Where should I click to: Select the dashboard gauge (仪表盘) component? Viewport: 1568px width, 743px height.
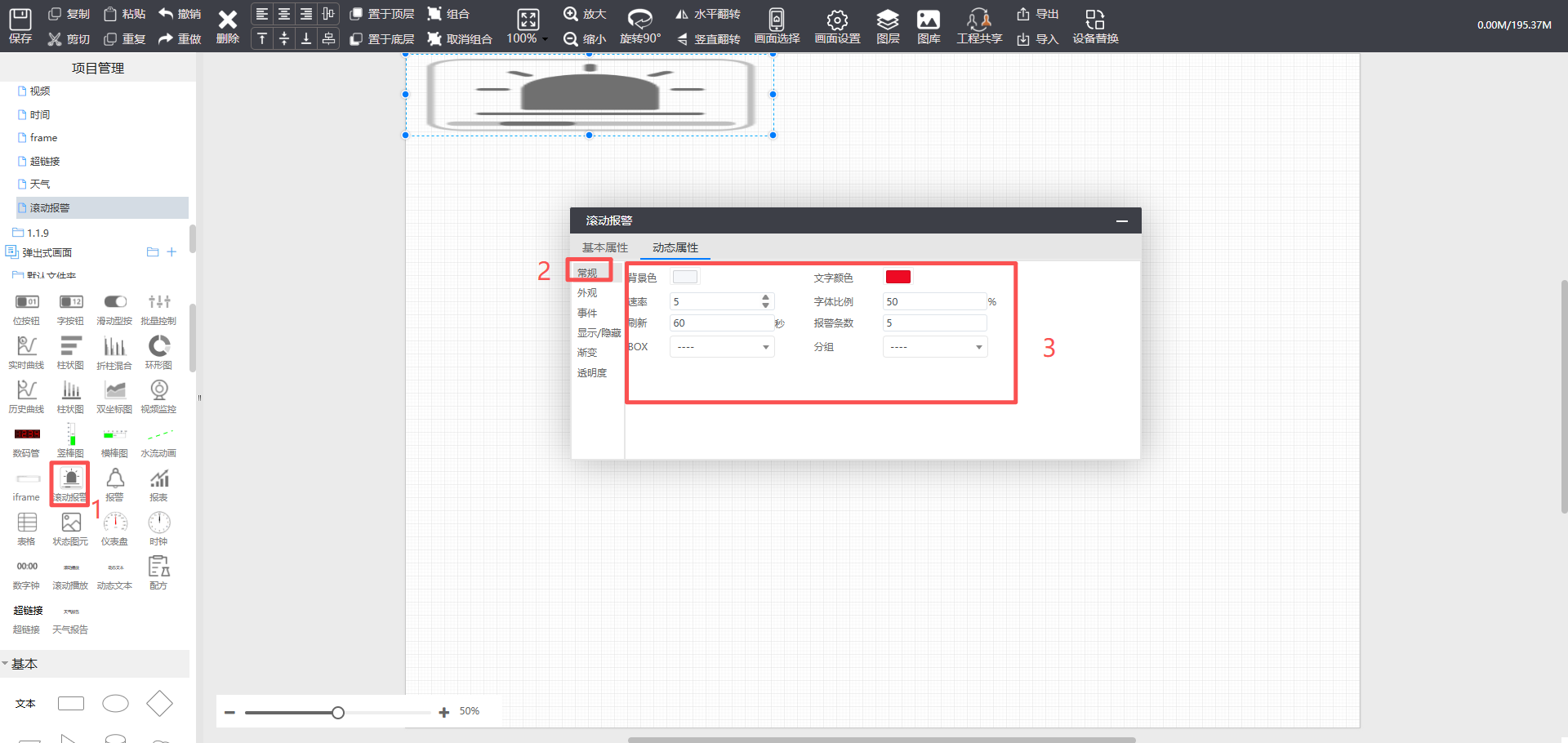(115, 528)
